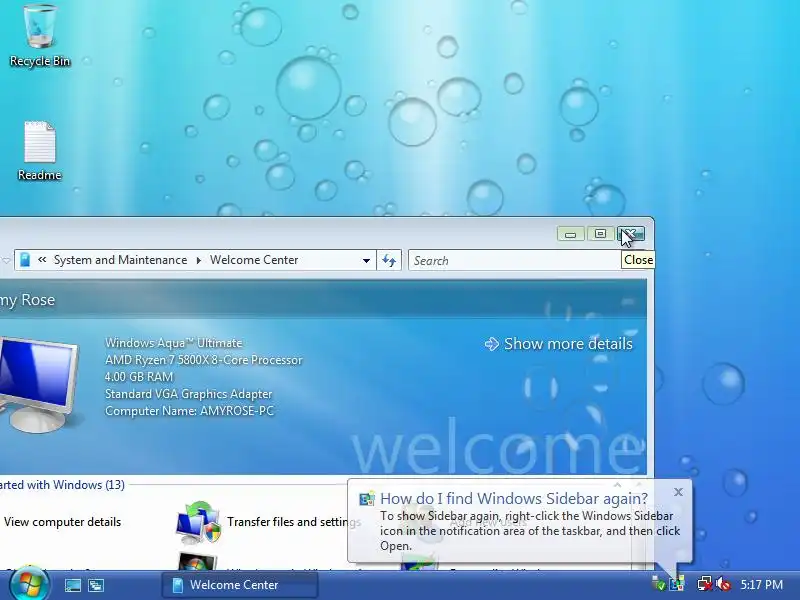Click the double chevron breadcrumb overflow

click(42, 260)
